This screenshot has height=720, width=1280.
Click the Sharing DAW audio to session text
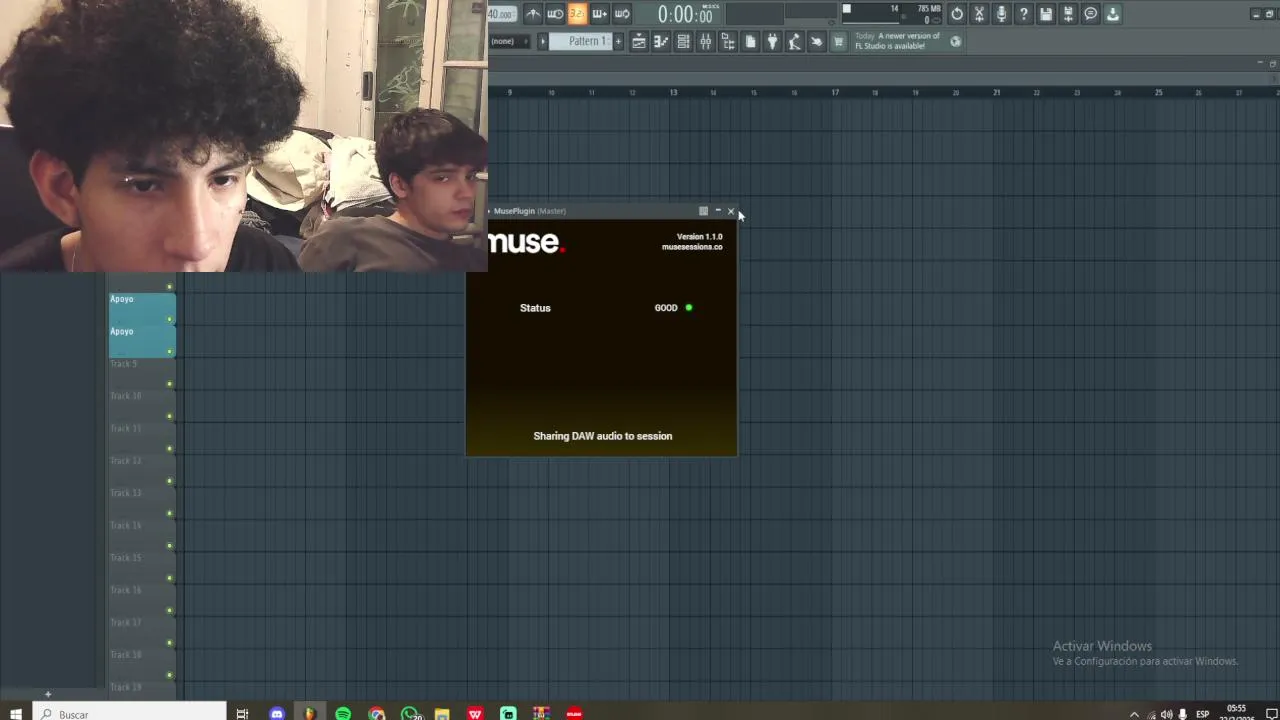click(x=603, y=436)
